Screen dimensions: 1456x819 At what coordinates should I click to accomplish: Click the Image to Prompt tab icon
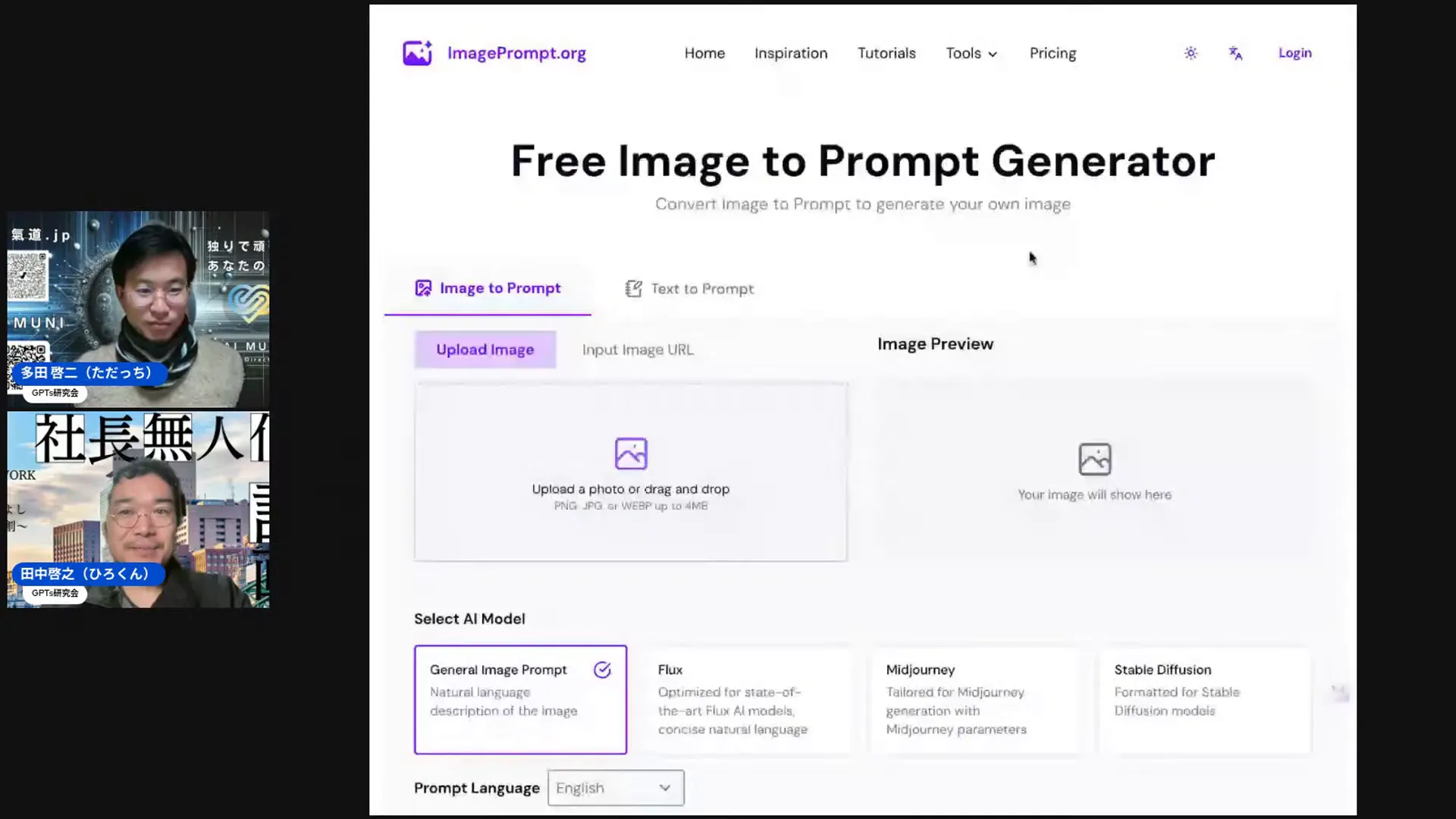pyautogui.click(x=423, y=288)
